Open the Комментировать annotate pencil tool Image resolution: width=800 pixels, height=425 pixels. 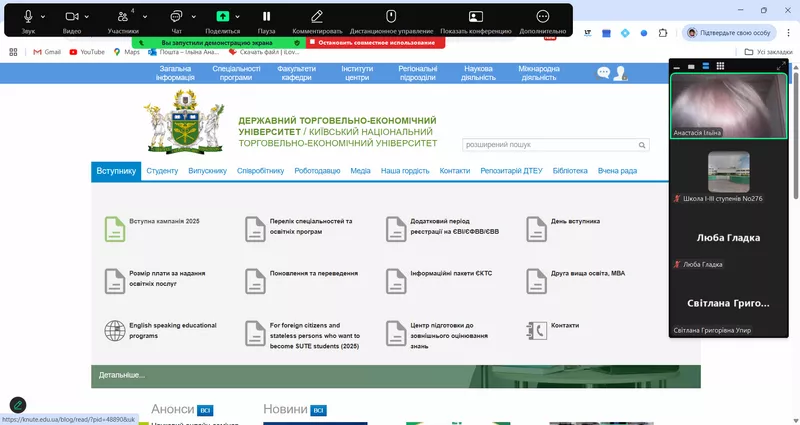point(317,17)
